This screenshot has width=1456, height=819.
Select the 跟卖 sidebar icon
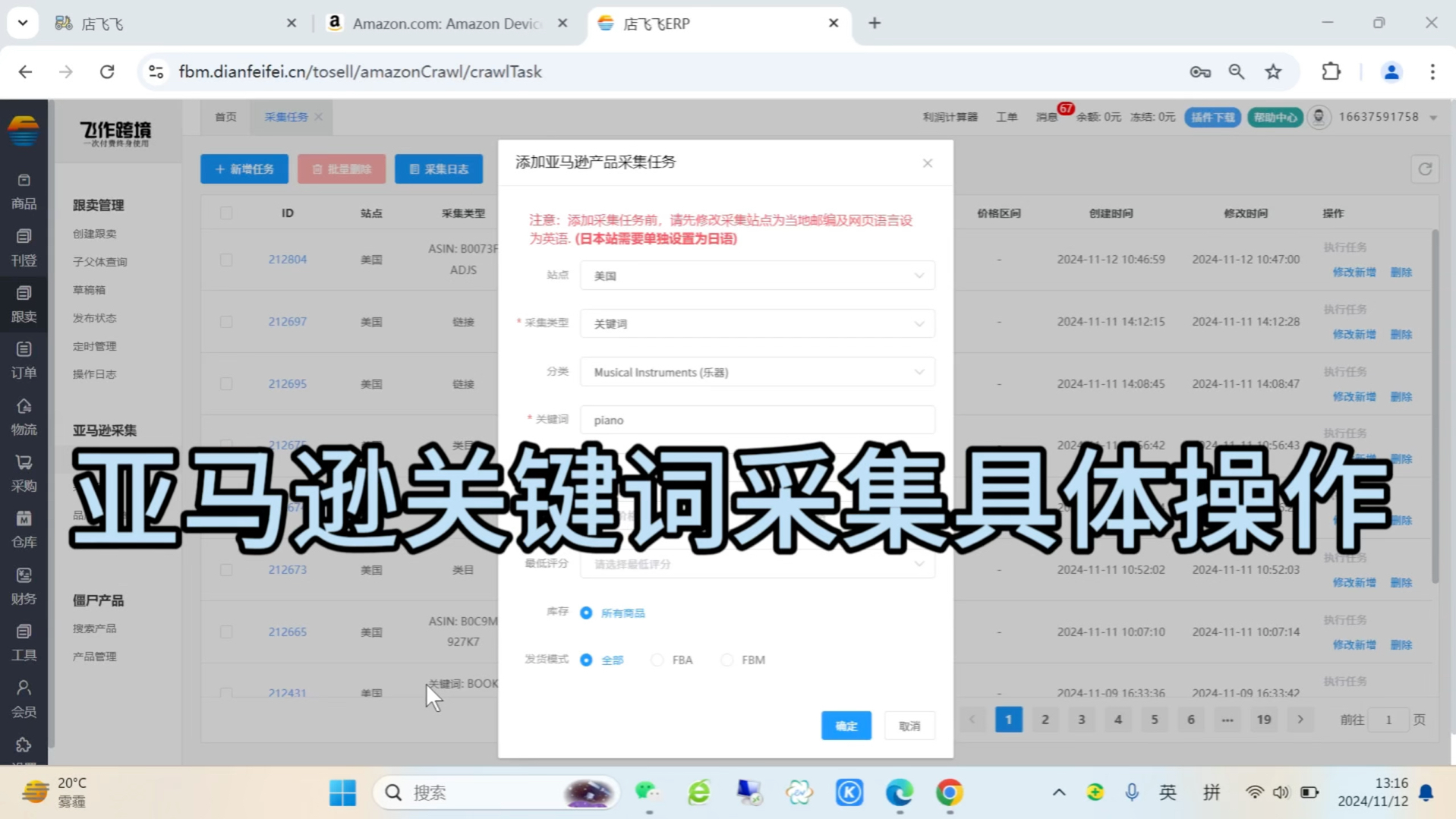[x=24, y=304]
